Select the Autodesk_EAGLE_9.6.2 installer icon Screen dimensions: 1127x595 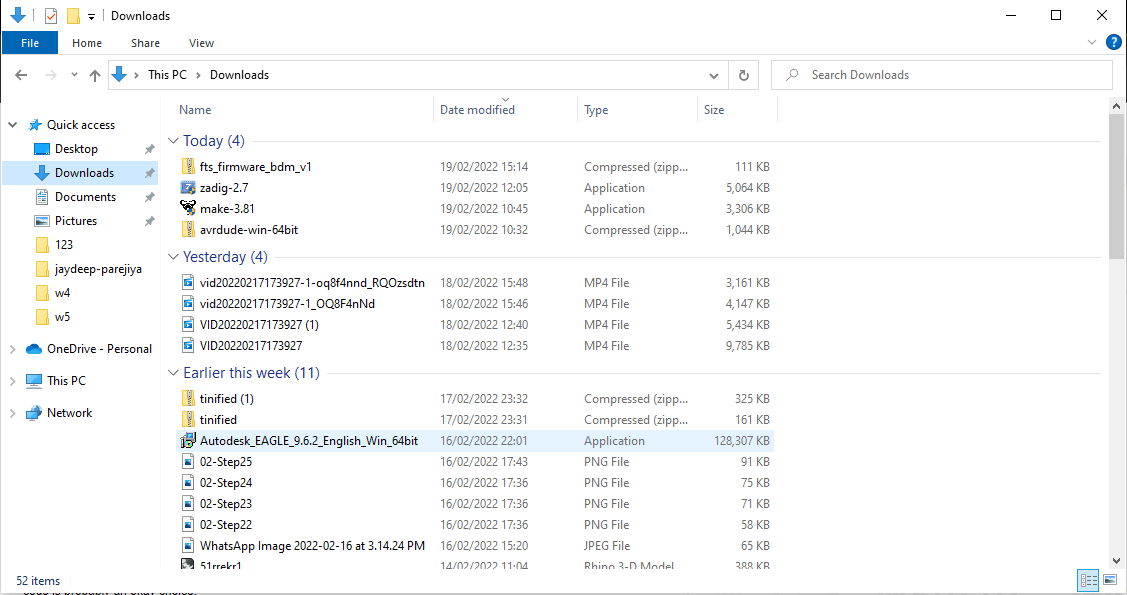[188, 441]
